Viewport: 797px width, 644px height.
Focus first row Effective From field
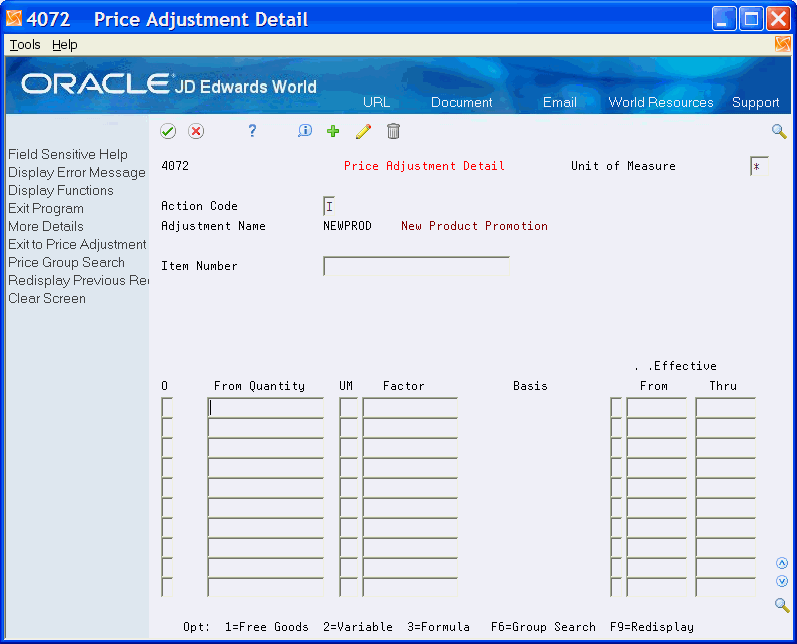point(656,408)
